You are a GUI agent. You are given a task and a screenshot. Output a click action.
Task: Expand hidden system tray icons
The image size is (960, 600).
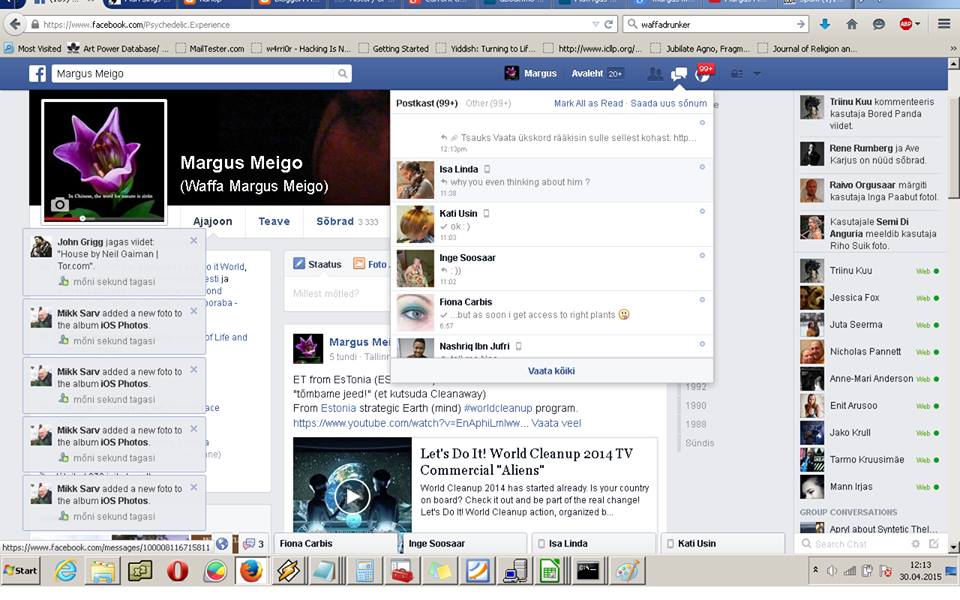pyautogui.click(x=816, y=570)
